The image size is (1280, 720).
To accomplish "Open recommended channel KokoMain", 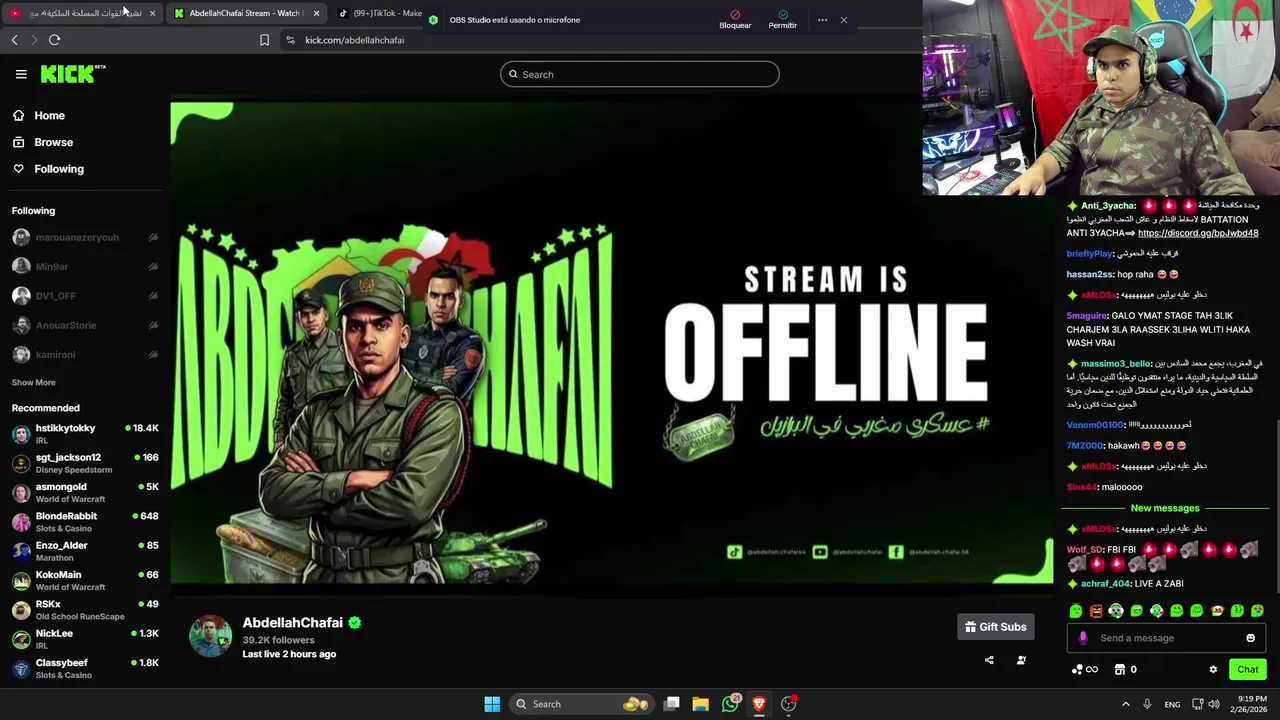I will point(85,580).
